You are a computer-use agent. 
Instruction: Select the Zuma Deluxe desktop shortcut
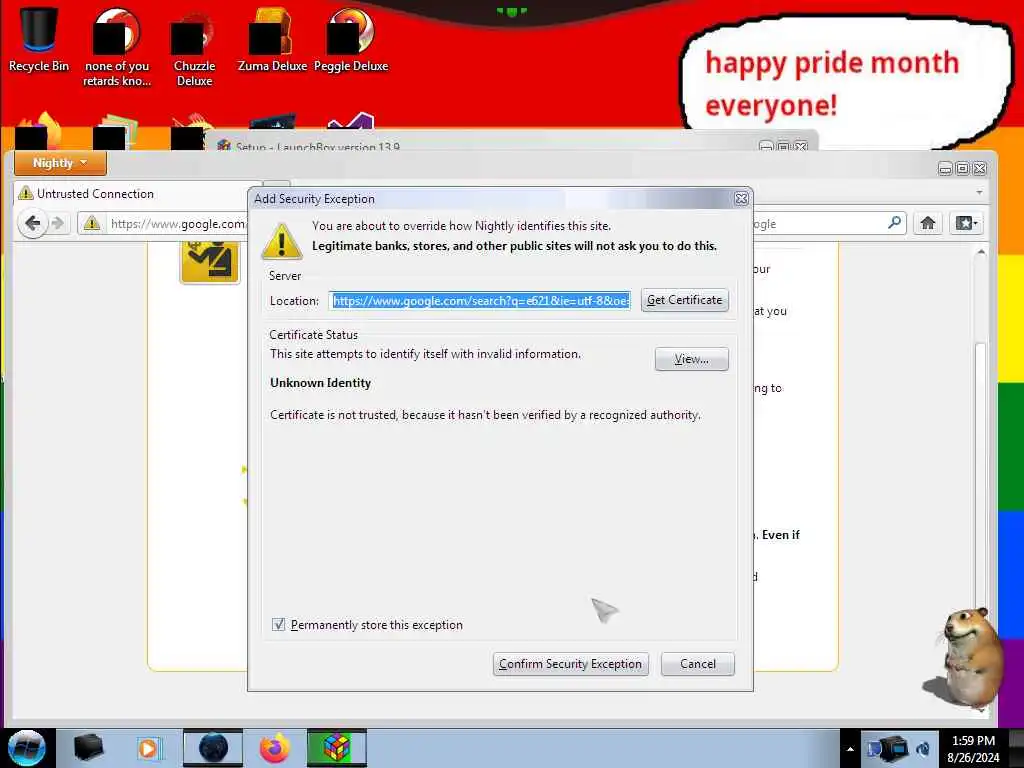coord(272,39)
